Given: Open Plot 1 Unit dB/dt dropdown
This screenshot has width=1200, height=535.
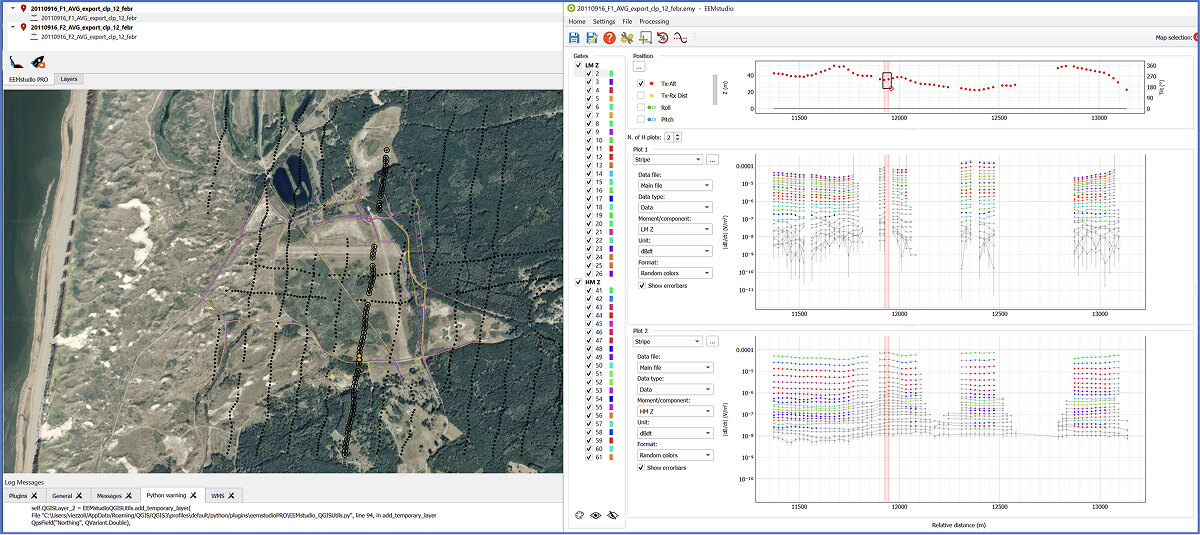Looking at the screenshot, I should click(675, 251).
